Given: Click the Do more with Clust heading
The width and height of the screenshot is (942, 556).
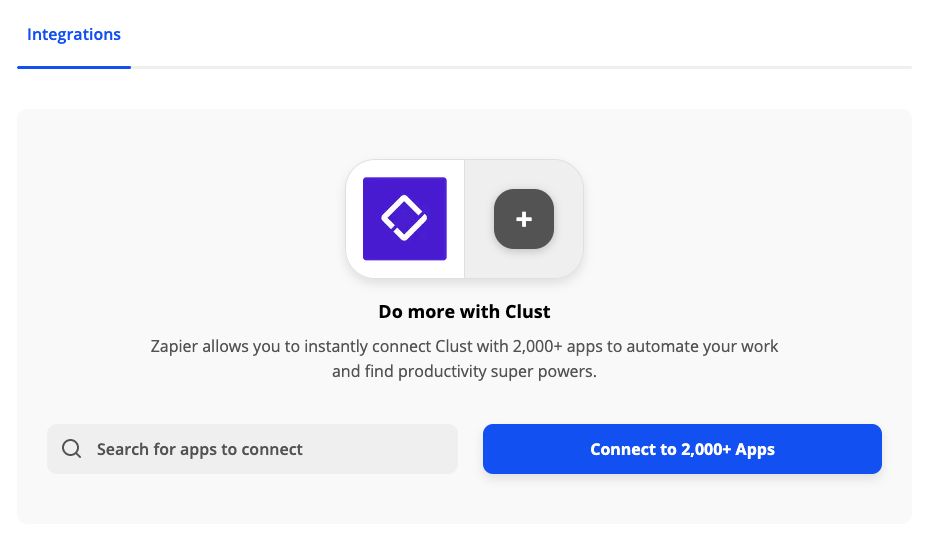Looking at the screenshot, I should [464, 311].
